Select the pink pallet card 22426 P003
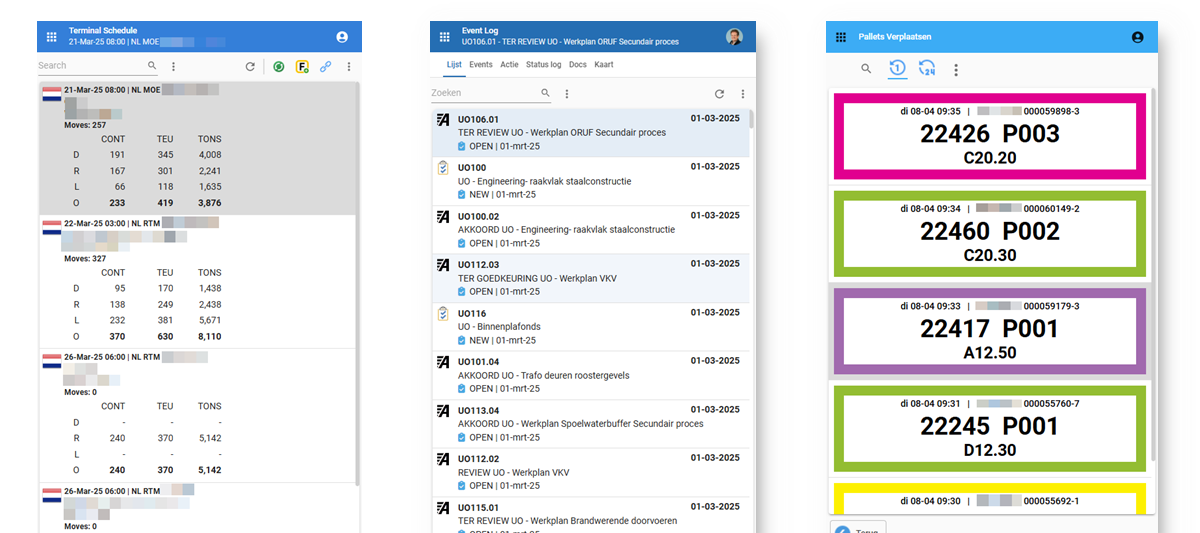 (990, 136)
